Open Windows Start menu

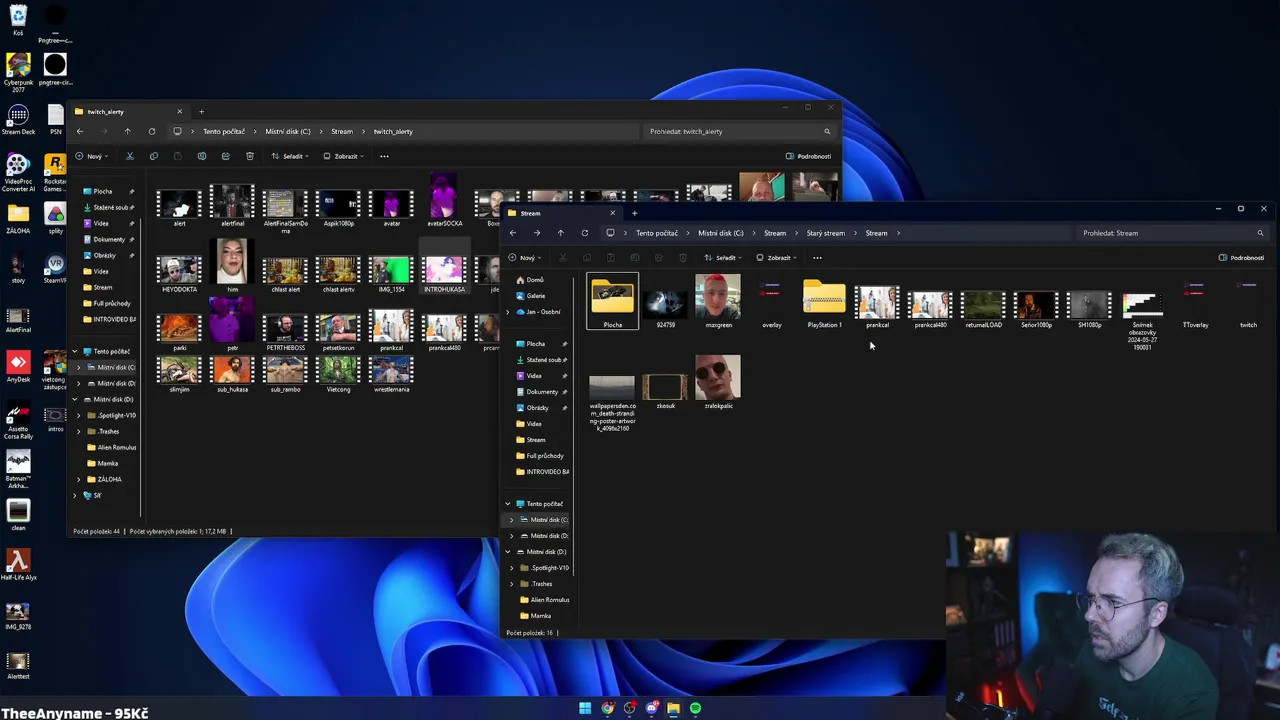coord(585,708)
